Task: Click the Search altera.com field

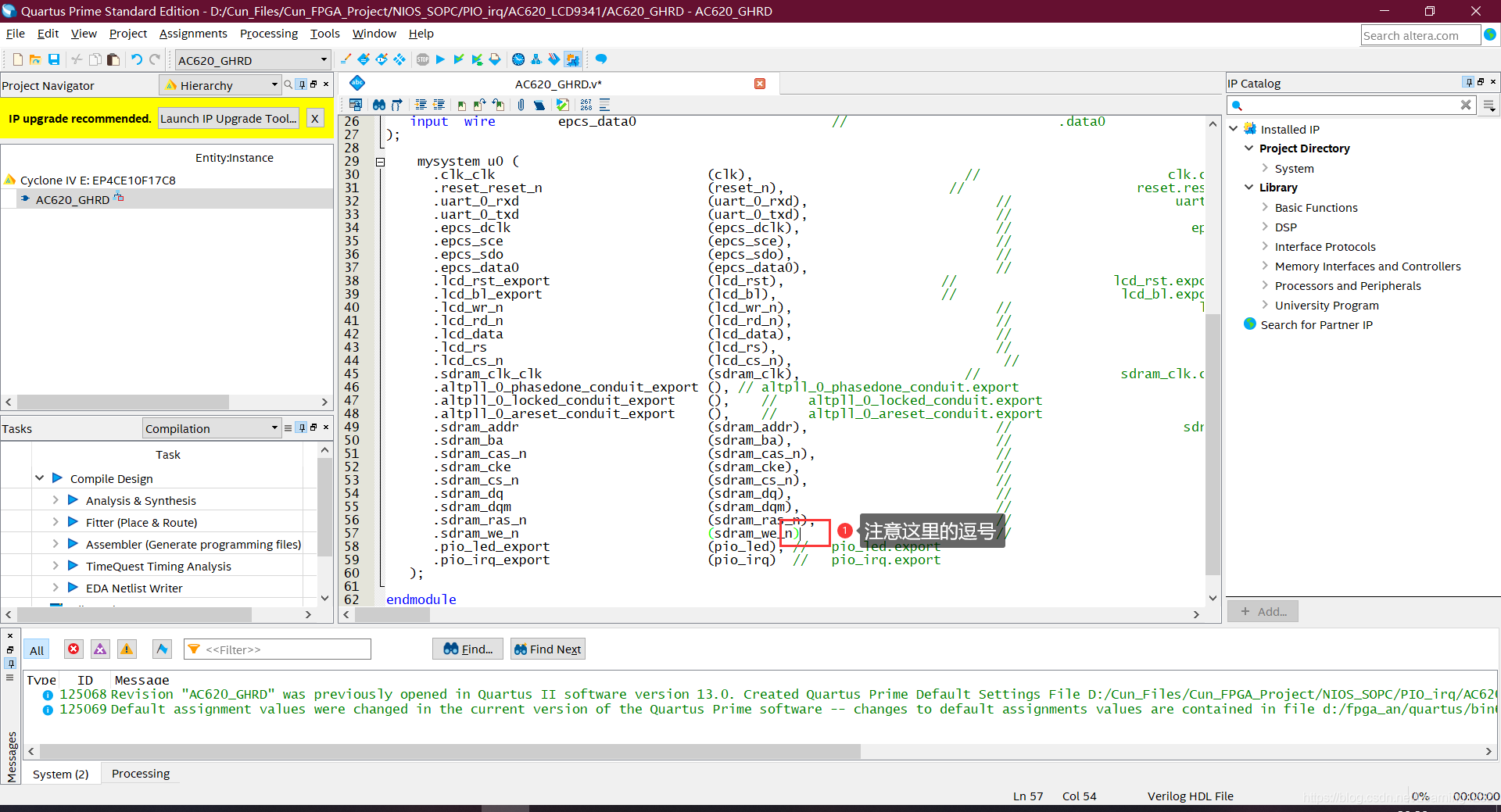Action: pos(1420,35)
